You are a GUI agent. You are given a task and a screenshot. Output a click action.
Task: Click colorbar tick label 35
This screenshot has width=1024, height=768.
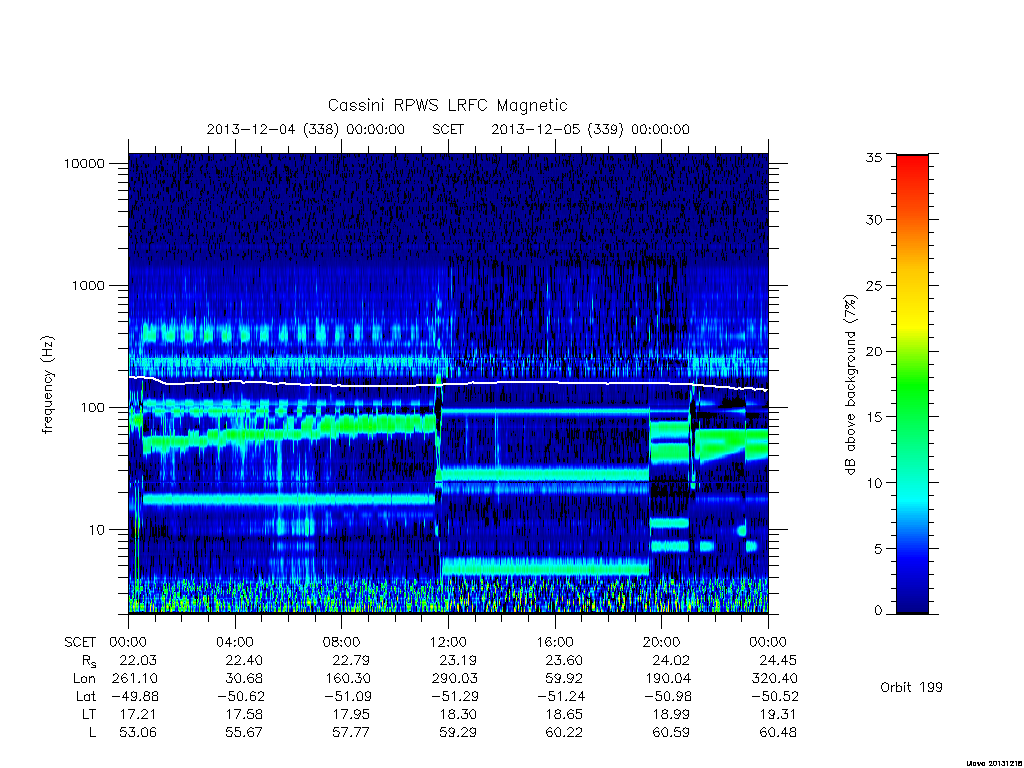point(873,157)
